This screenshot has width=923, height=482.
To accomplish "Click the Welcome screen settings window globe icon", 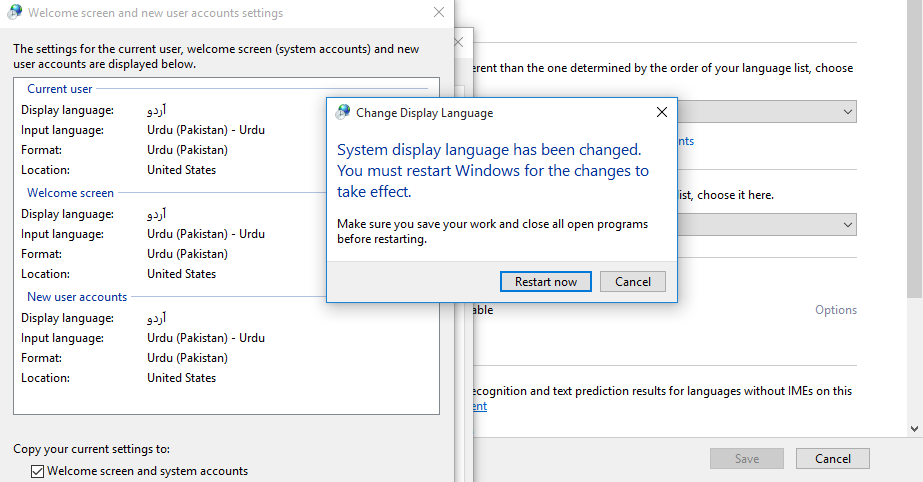I will pyautogui.click(x=15, y=12).
